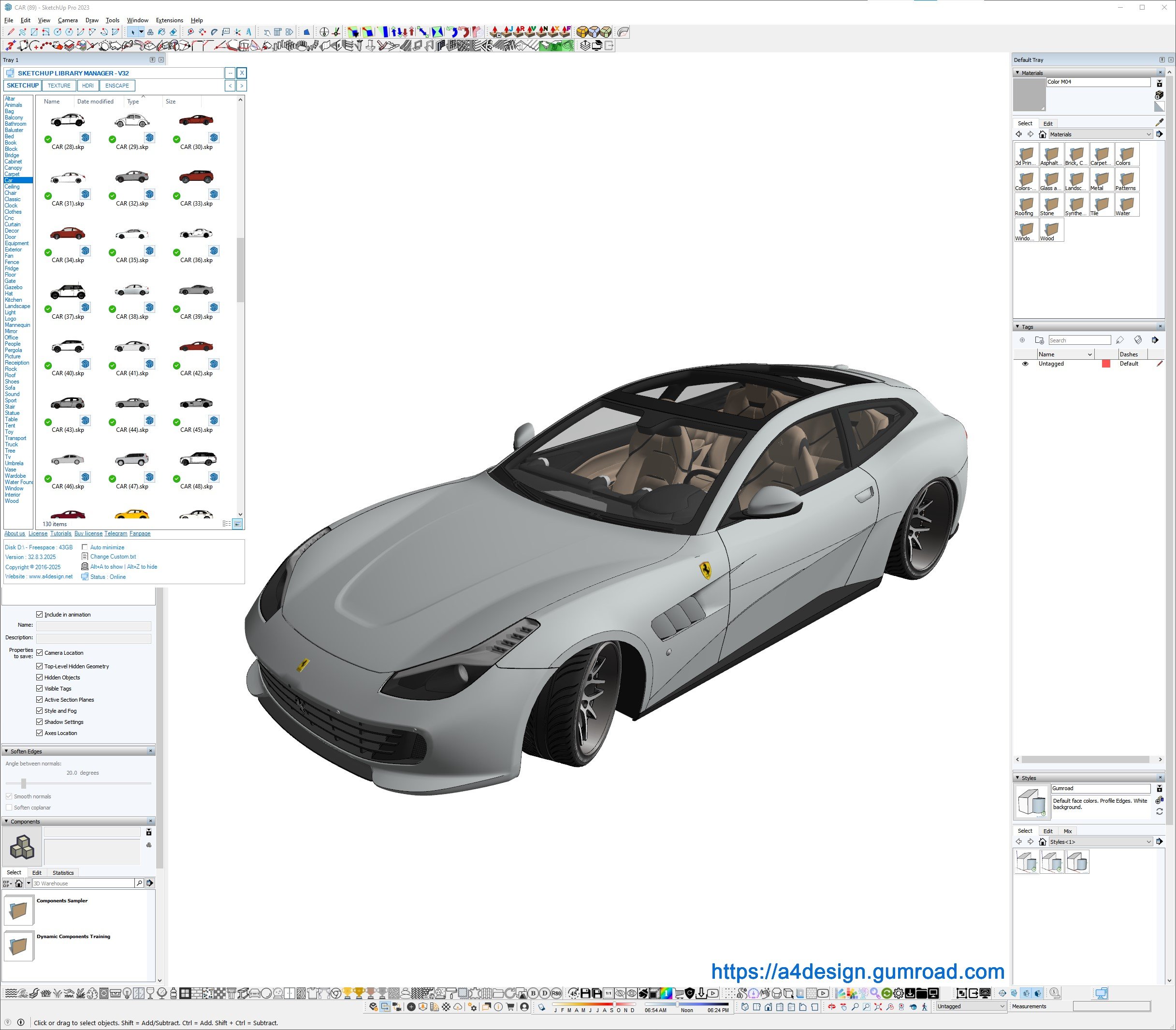Uncheck Include in animation checkbox
1176x1030 pixels.
point(40,615)
